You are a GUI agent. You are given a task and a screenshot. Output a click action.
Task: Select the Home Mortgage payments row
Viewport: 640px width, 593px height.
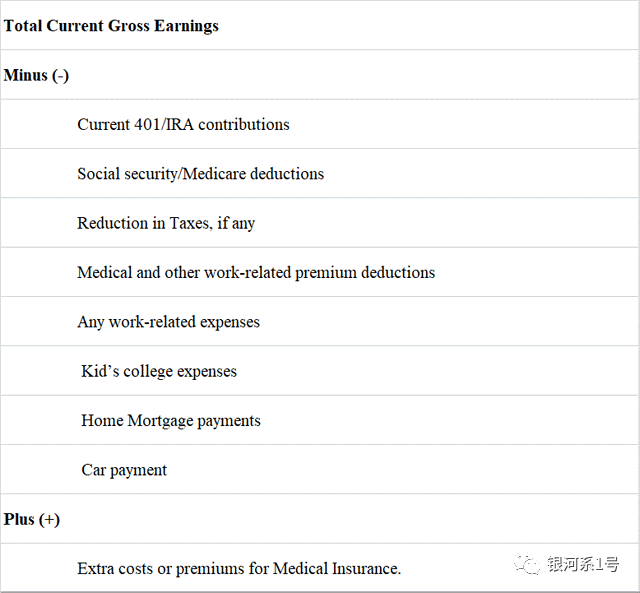pyautogui.click(x=171, y=421)
